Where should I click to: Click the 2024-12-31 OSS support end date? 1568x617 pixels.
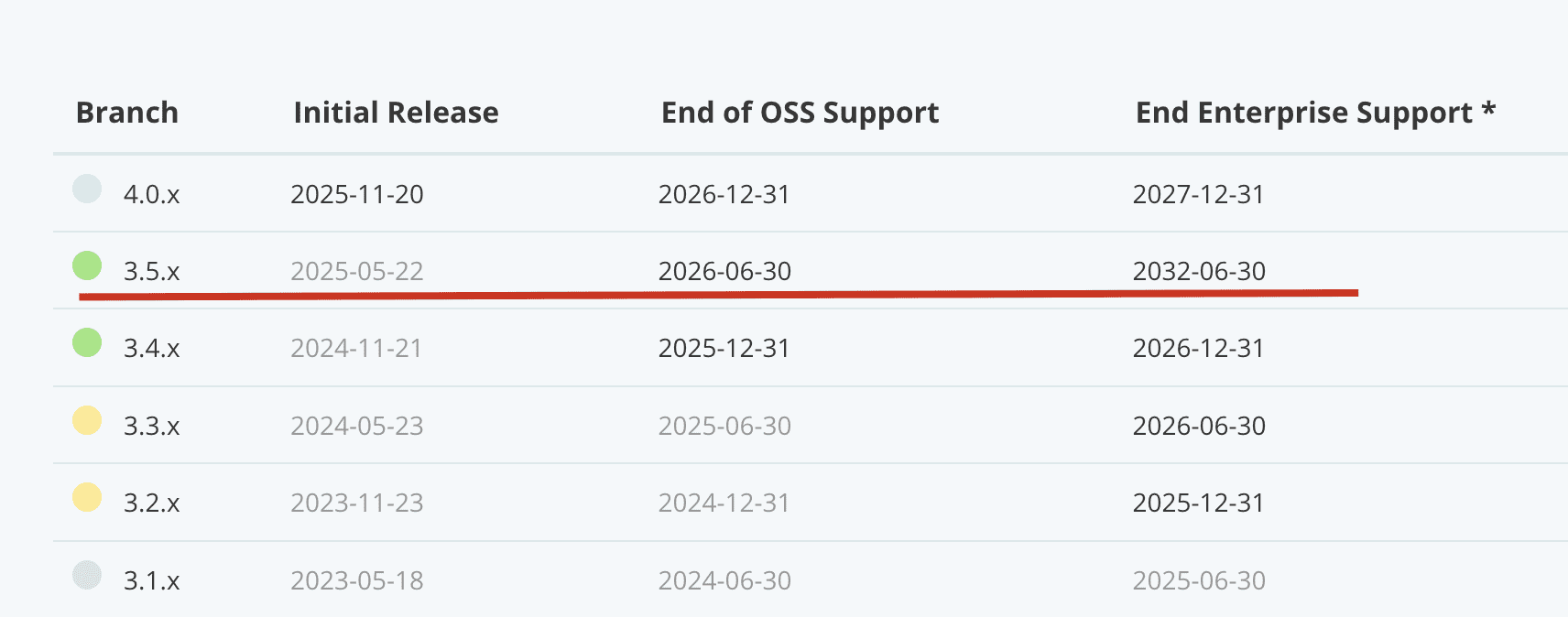(x=724, y=503)
